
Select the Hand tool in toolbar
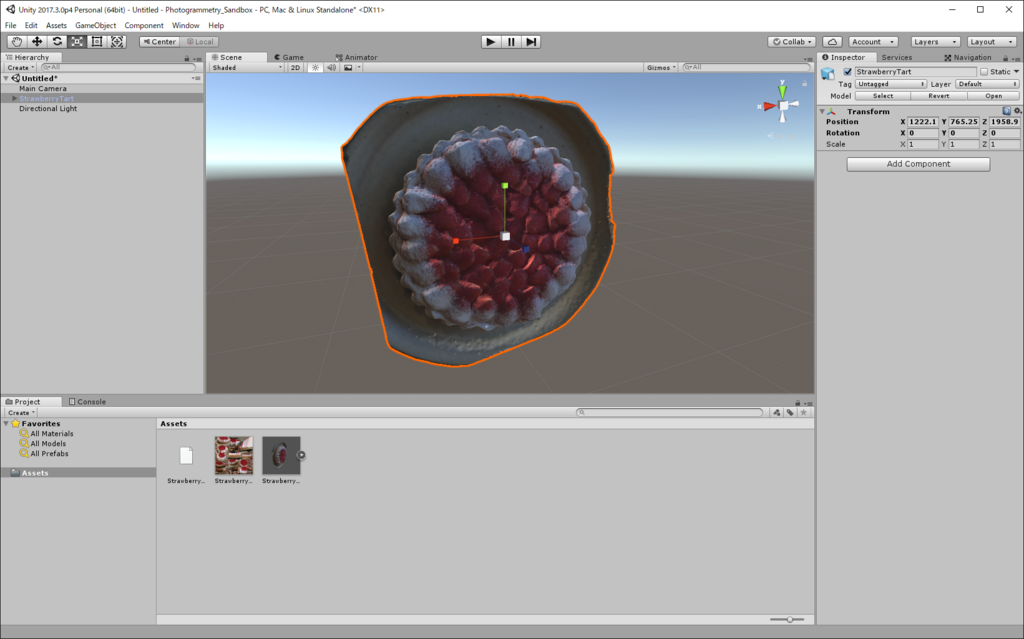(x=16, y=42)
